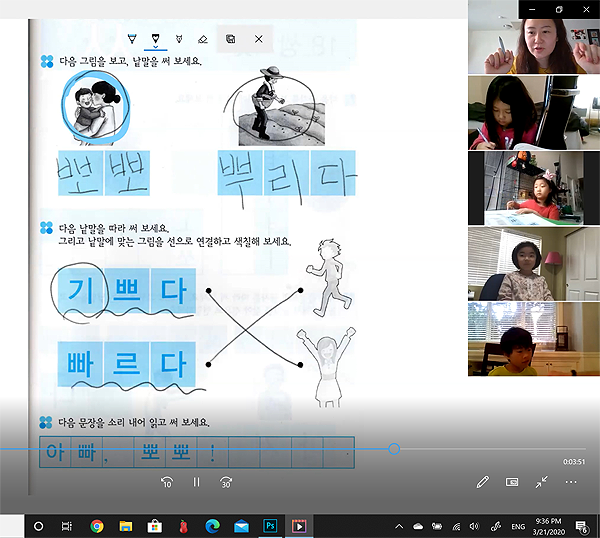Image resolution: width=600 pixels, height=538 pixels.
Task: Click the seek bar ahead of the handle
Action: point(493,449)
